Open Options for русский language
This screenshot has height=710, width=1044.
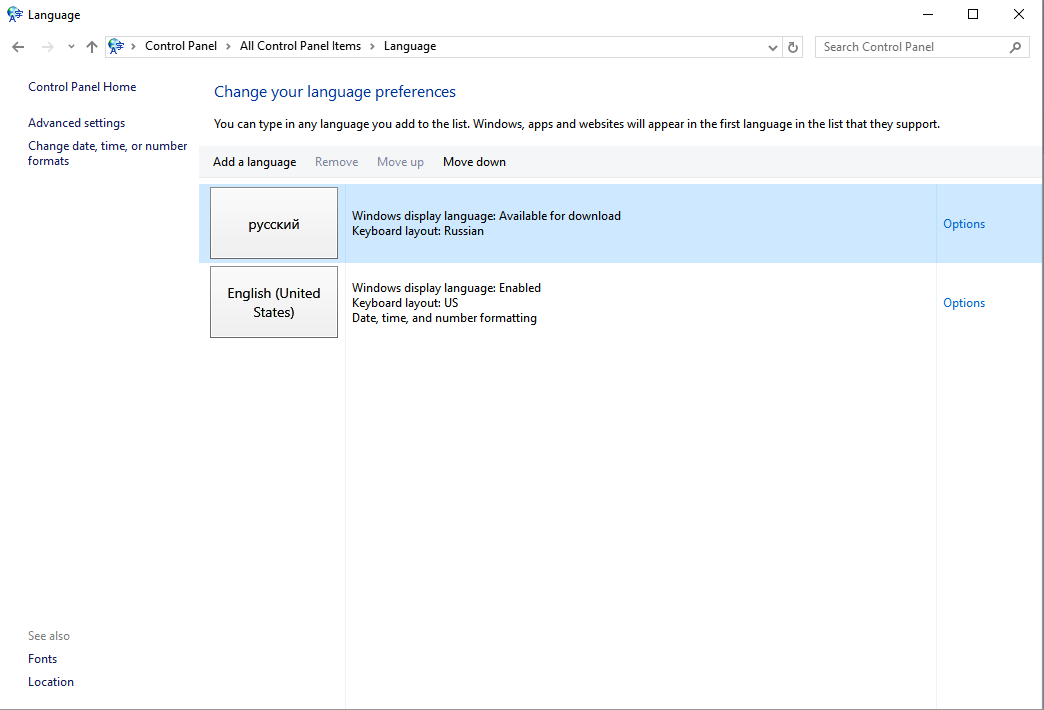point(963,224)
